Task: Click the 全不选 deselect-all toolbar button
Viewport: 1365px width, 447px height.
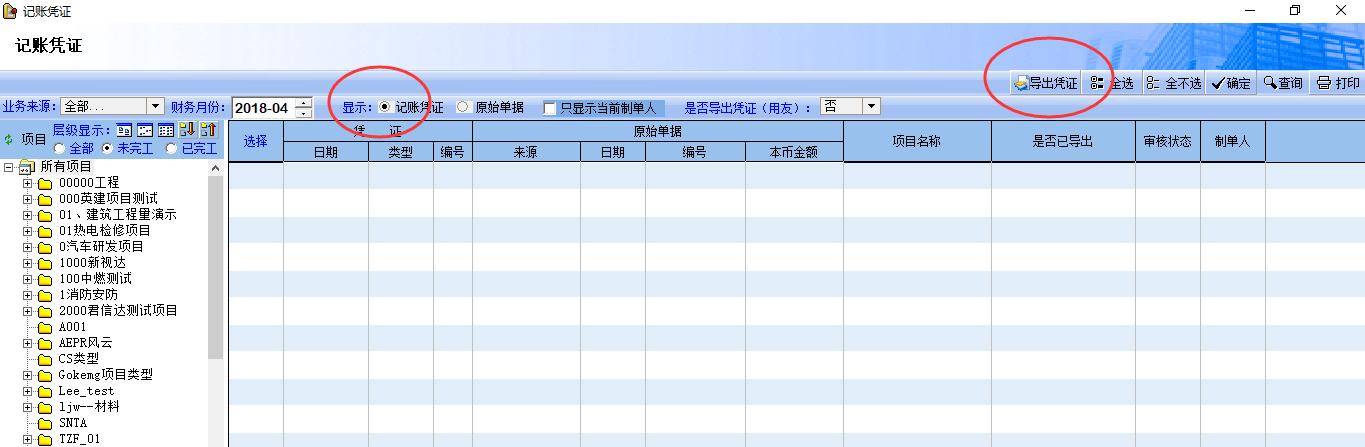Action: pyautogui.click(x=1173, y=83)
